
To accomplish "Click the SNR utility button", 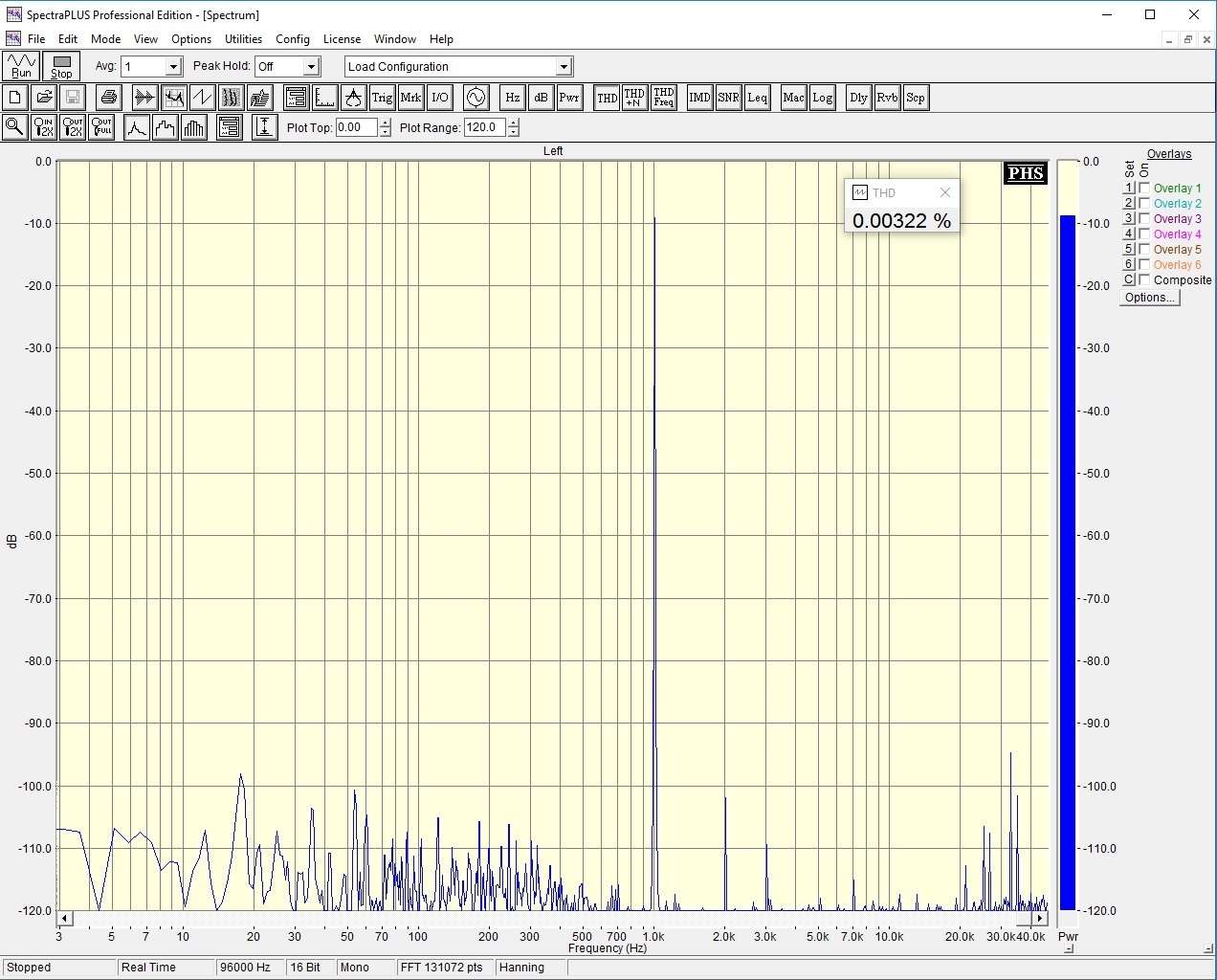I will pyautogui.click(x=729, y=98).
